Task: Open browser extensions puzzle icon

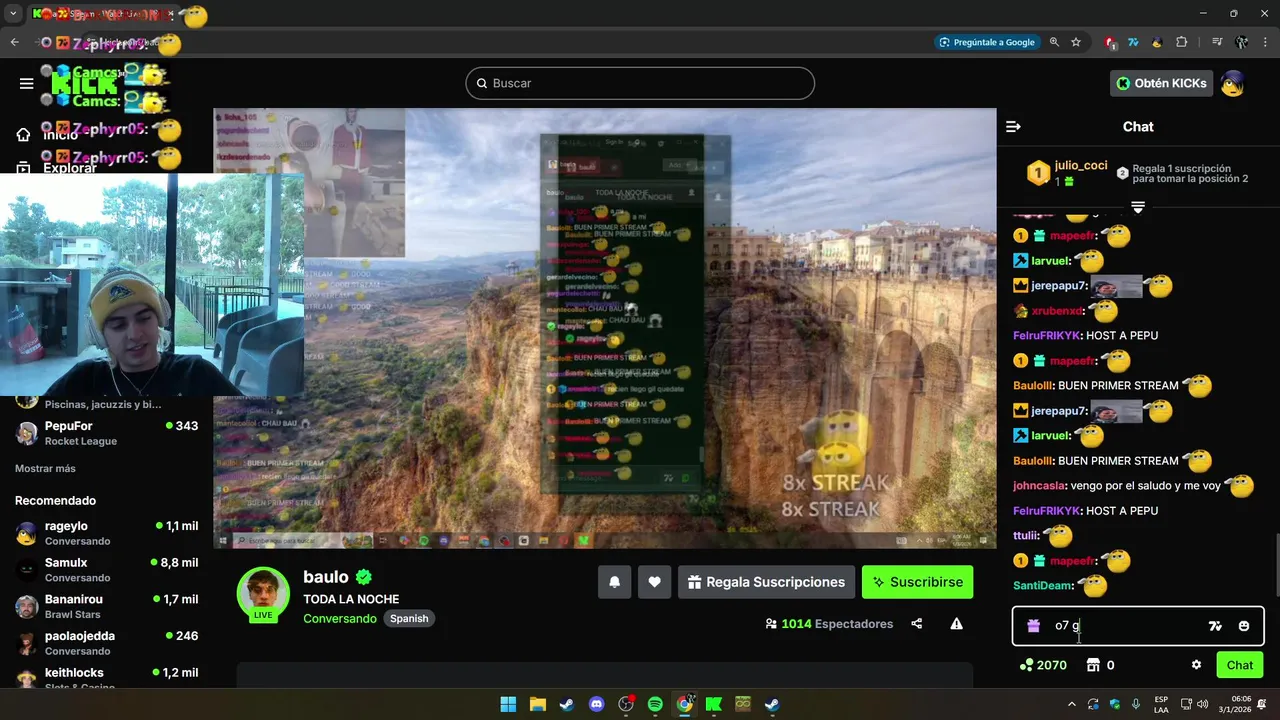Action: tap(1182, 42)
